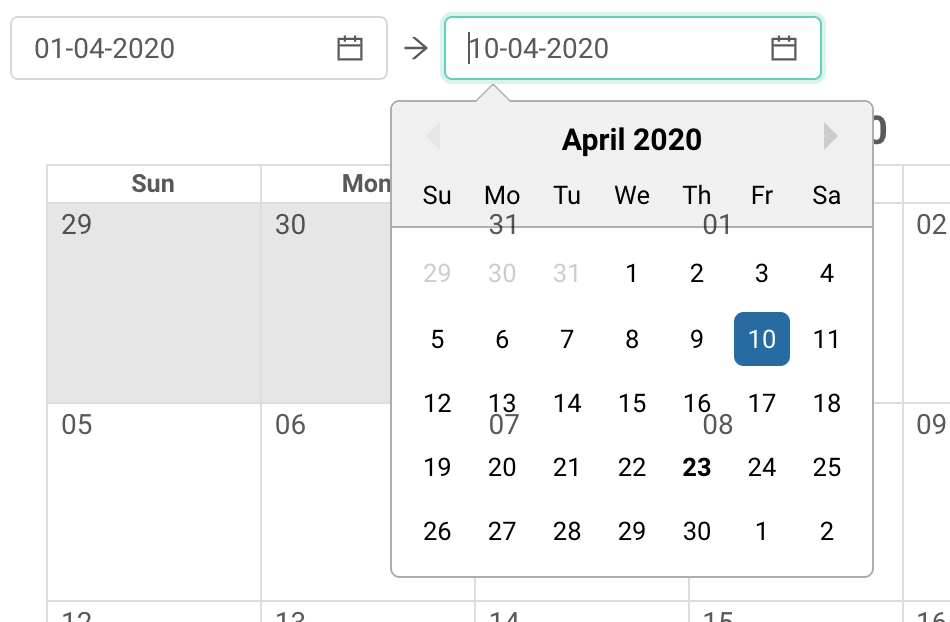Click the previous month navigation arrow
Image resolution: width=950 pixels, height=622 pixels.
(x=434, y=138)
